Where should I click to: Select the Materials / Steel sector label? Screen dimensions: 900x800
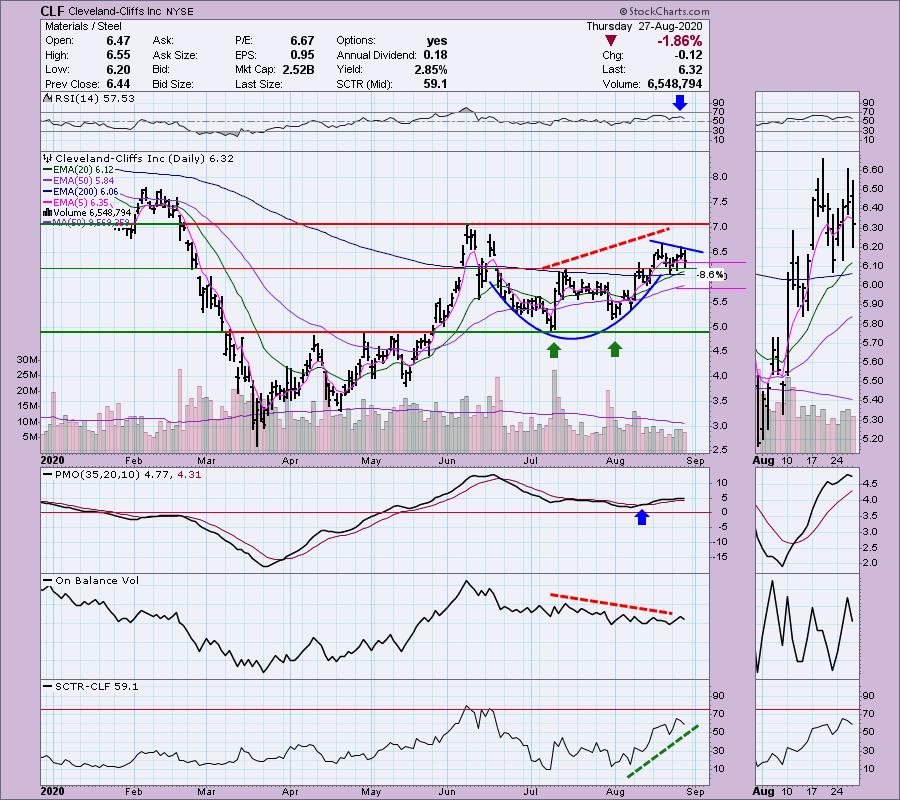[x=83, y=26]
